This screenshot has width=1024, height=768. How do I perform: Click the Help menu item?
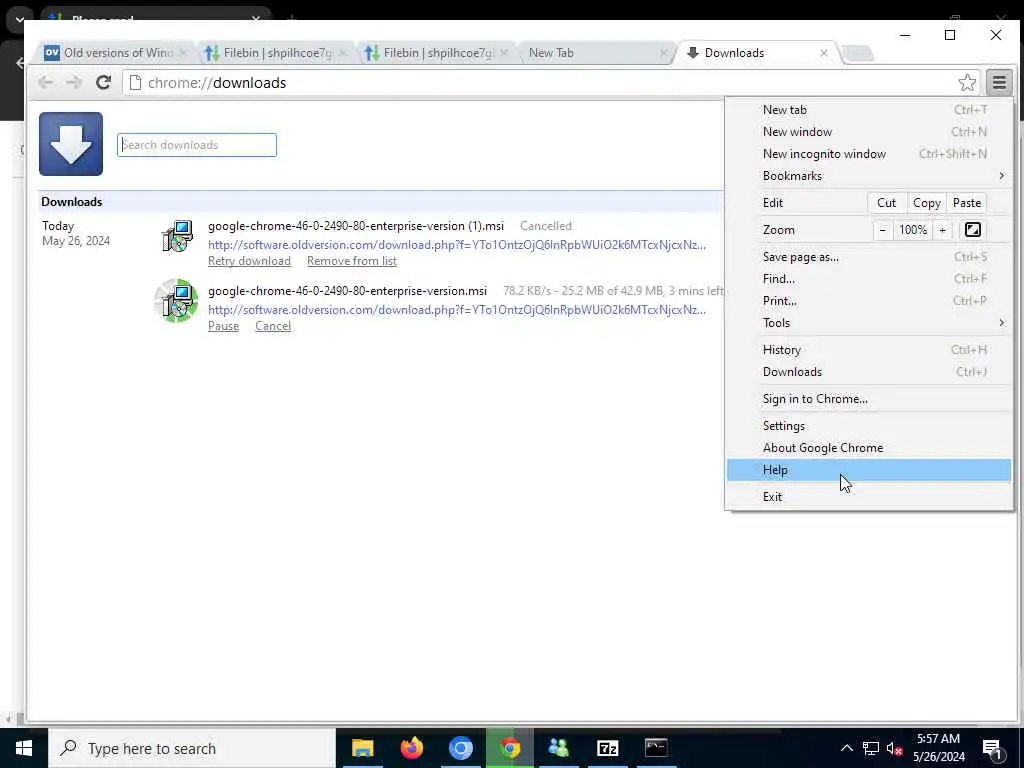click(869, 470)
